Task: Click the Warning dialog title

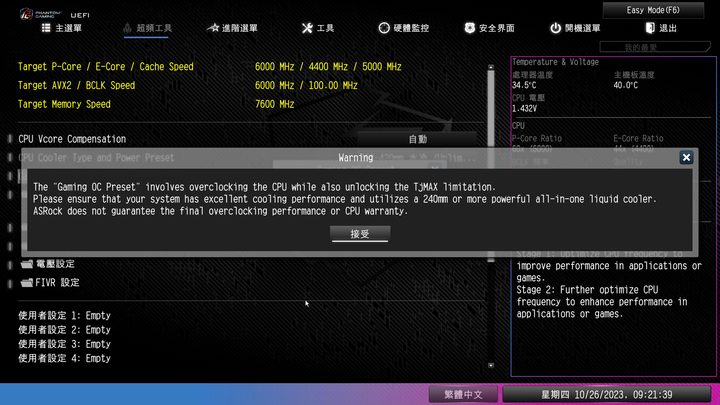Action: point(356,158)
